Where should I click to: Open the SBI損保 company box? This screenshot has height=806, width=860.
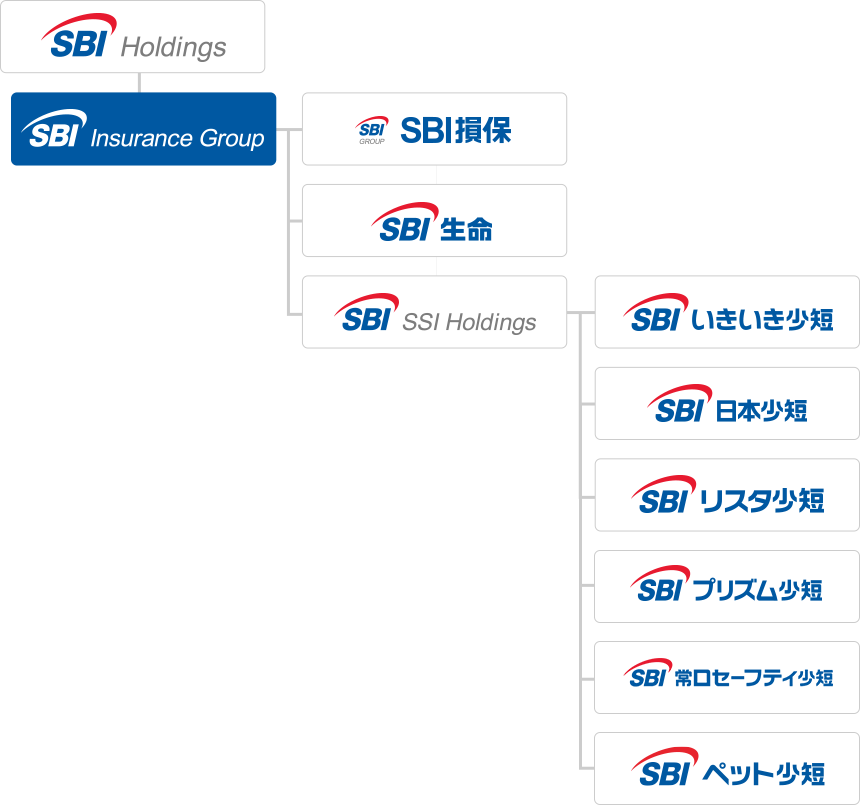pyautogui.click(x=434, y=129)
